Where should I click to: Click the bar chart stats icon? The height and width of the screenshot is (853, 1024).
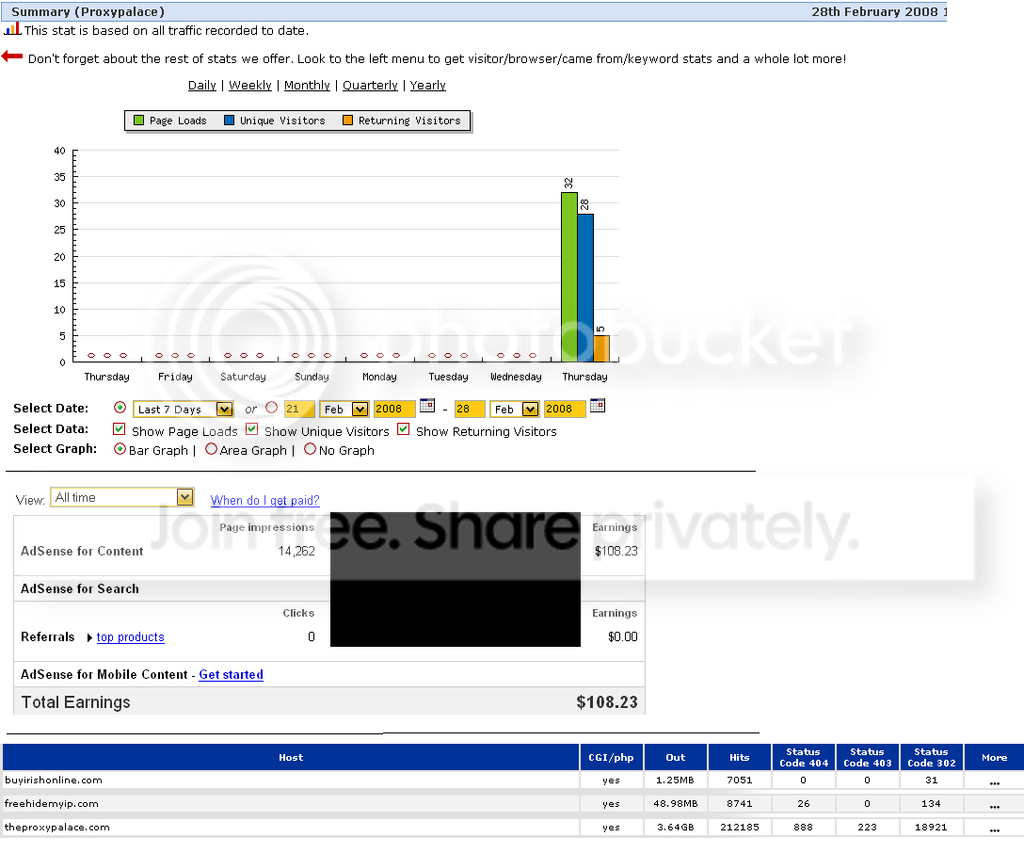tap(12, 29)
